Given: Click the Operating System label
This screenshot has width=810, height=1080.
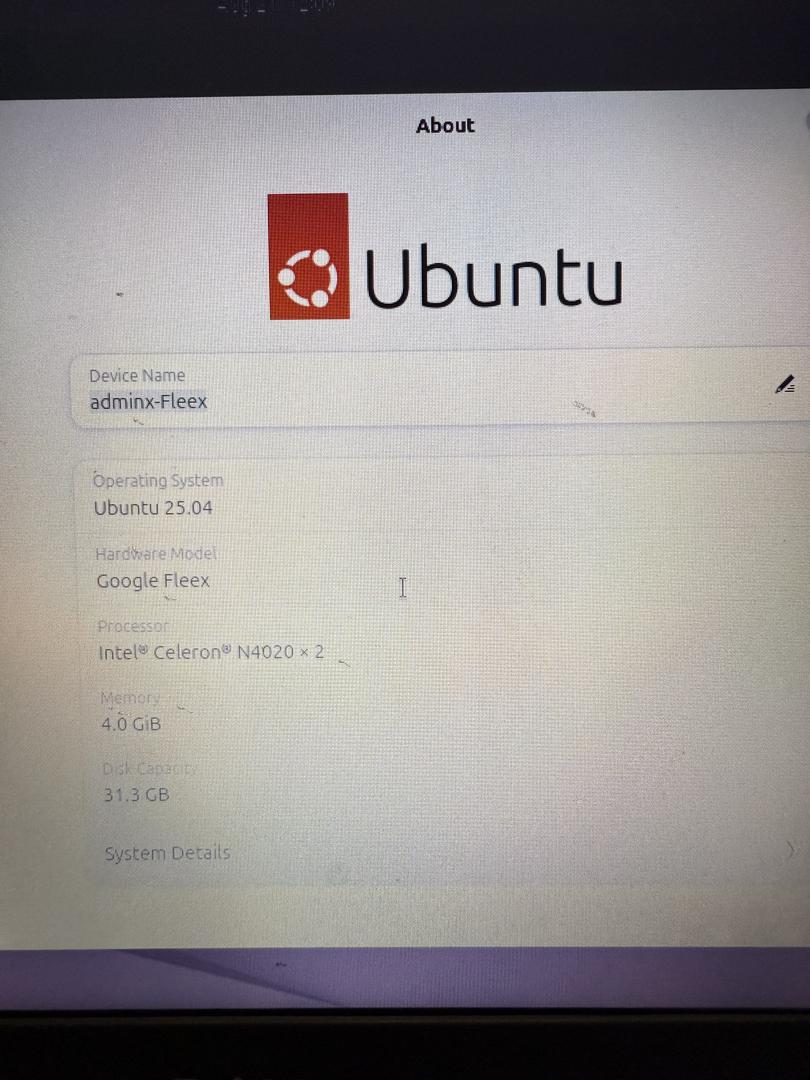Looking at the screenshot, I should tap(158, 480).
